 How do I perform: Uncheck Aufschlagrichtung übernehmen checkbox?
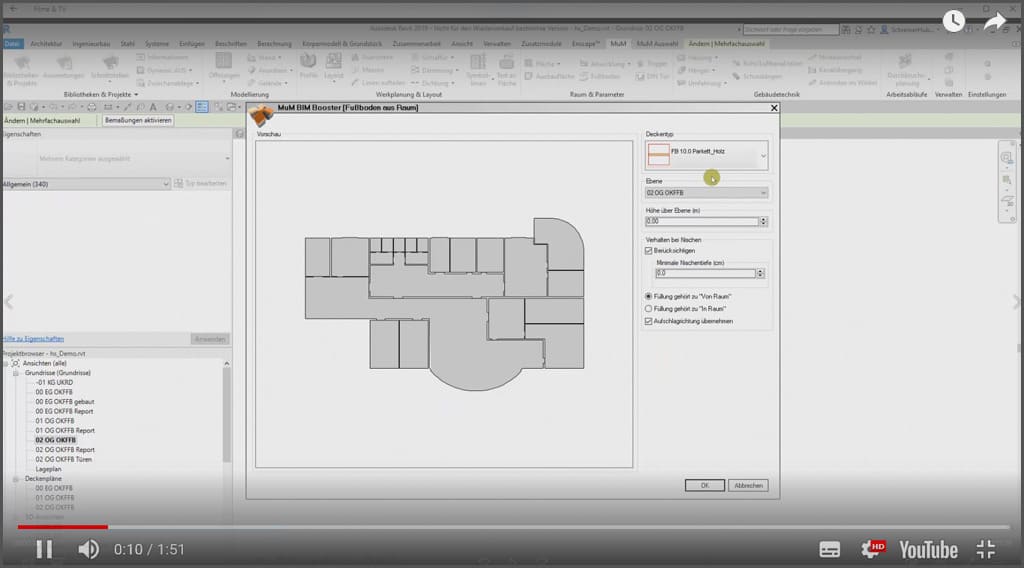(650, 321)
